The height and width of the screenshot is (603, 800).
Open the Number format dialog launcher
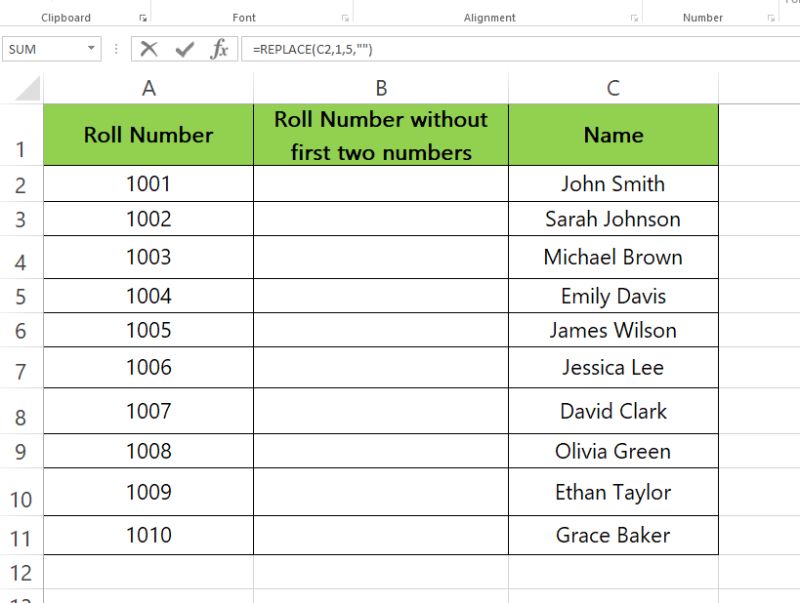click(771, 16)
